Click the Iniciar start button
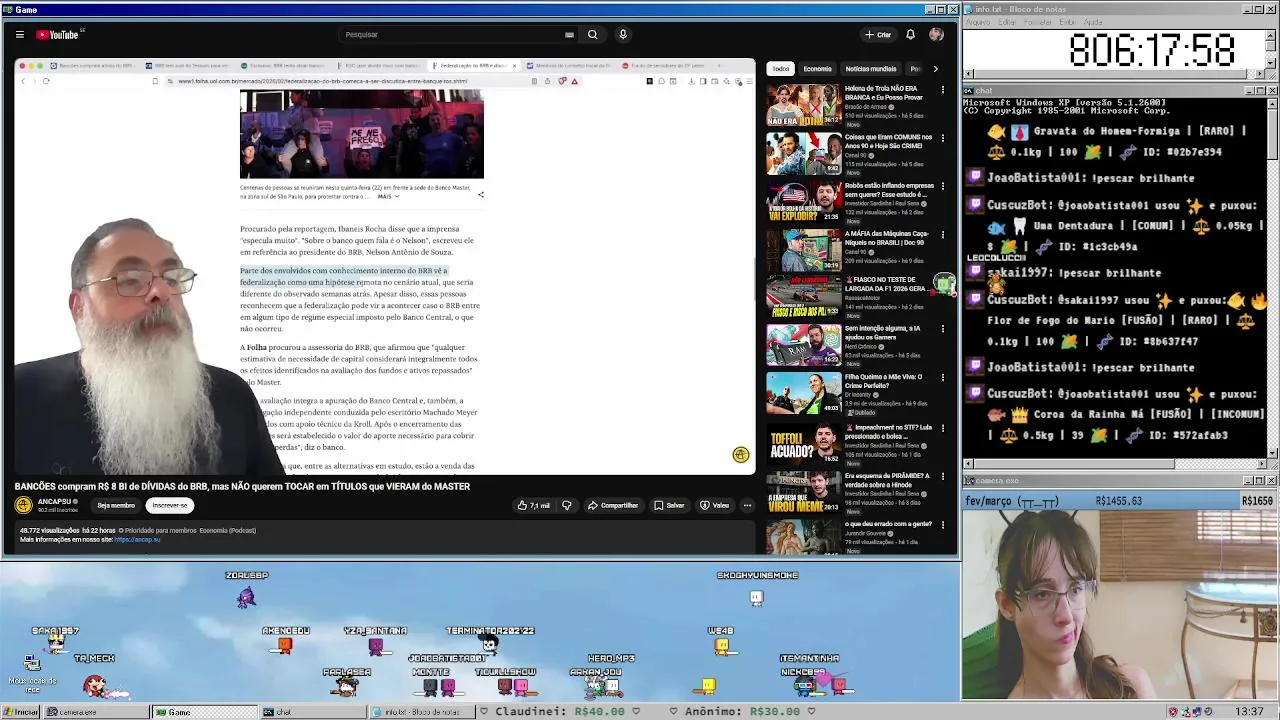 point(21,712)
